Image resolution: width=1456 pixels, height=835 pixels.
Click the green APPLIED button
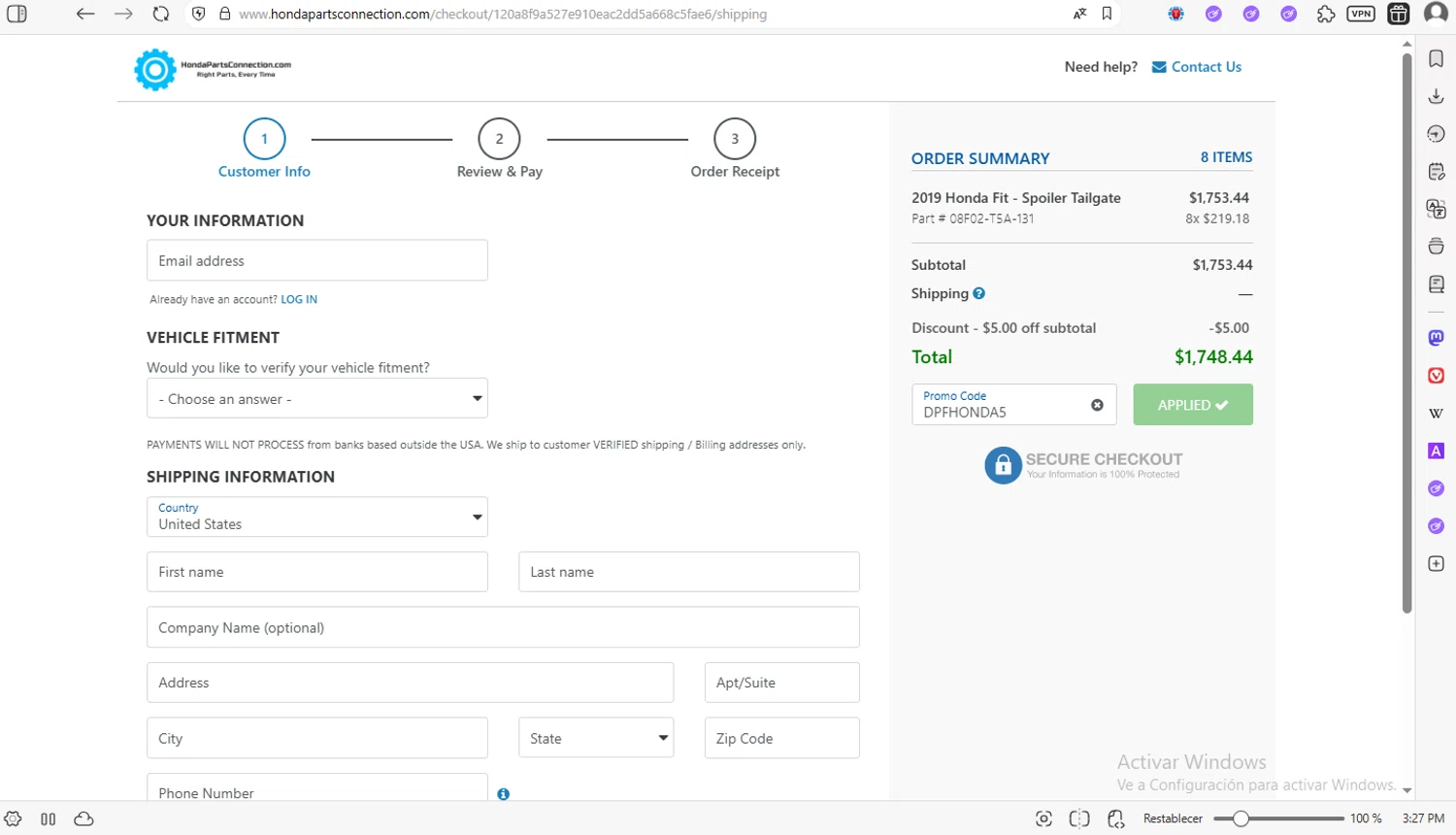(1193, 405)
